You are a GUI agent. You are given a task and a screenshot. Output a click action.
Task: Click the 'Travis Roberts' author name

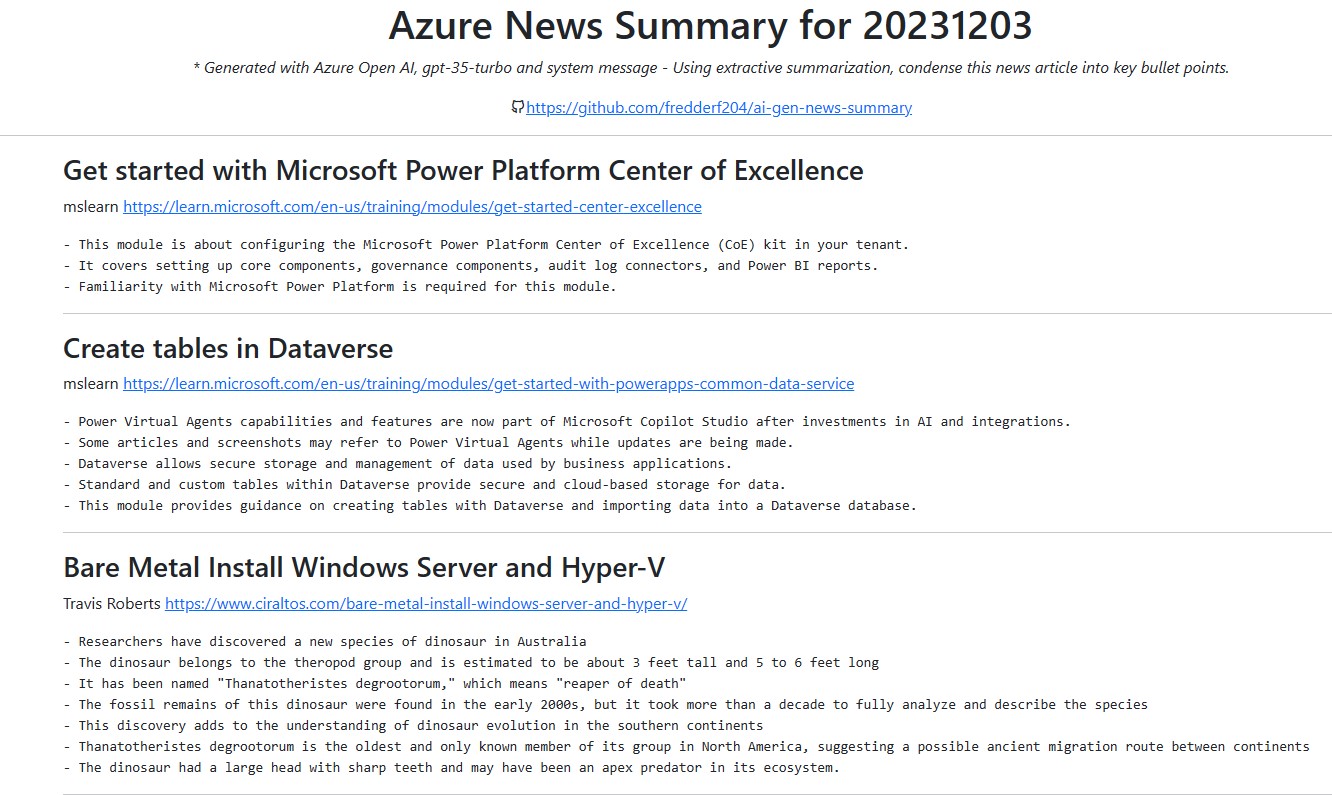coord(112,604)
